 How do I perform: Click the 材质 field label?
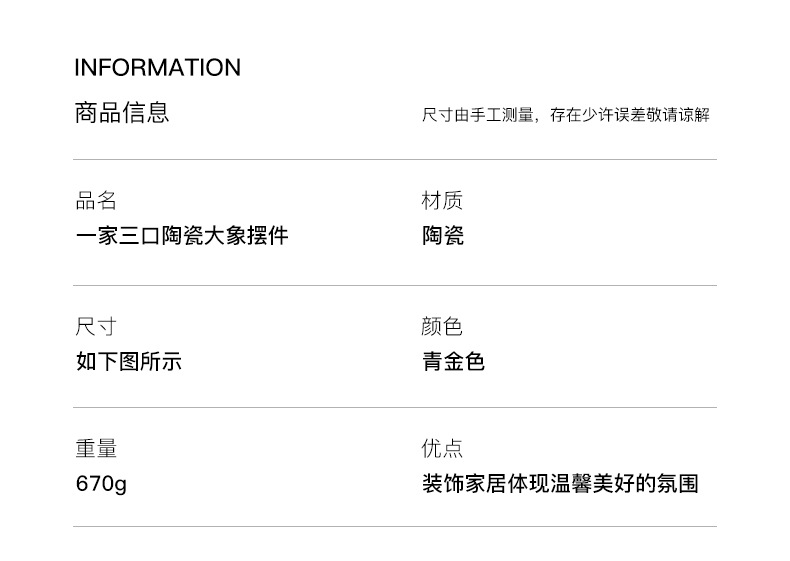click(x=442, y=201)
